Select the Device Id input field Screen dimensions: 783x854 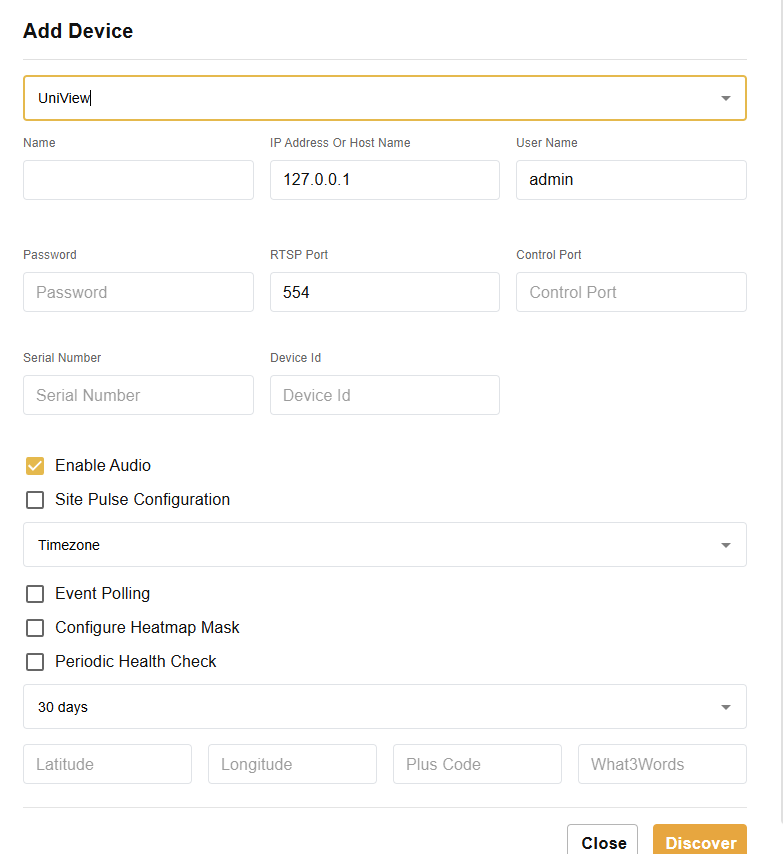click(384, 395)
